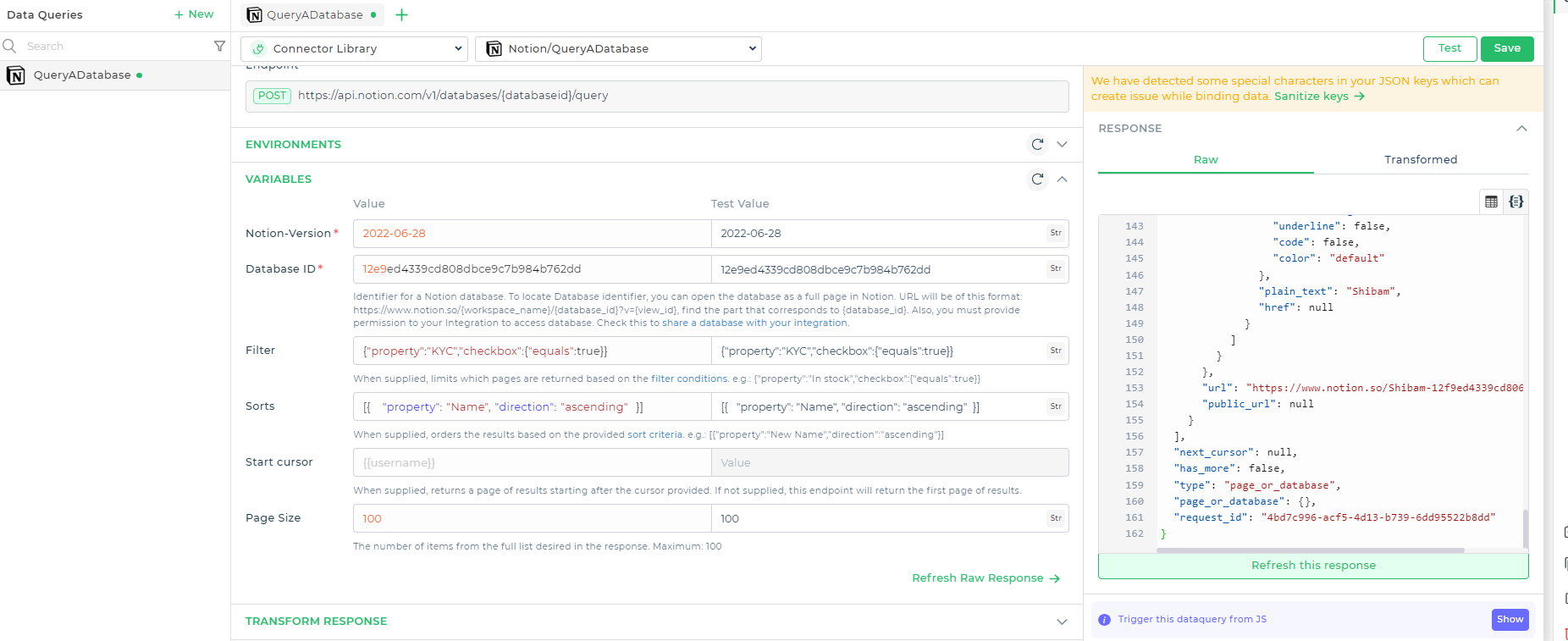This screenshot has width=1568, height=641.
Task: Click the response horizontal scrollbar
Action: point(1311,550)
